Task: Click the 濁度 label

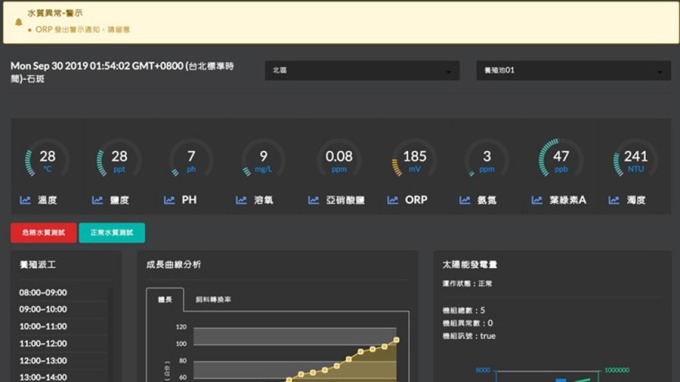Action: coord(636,200)
